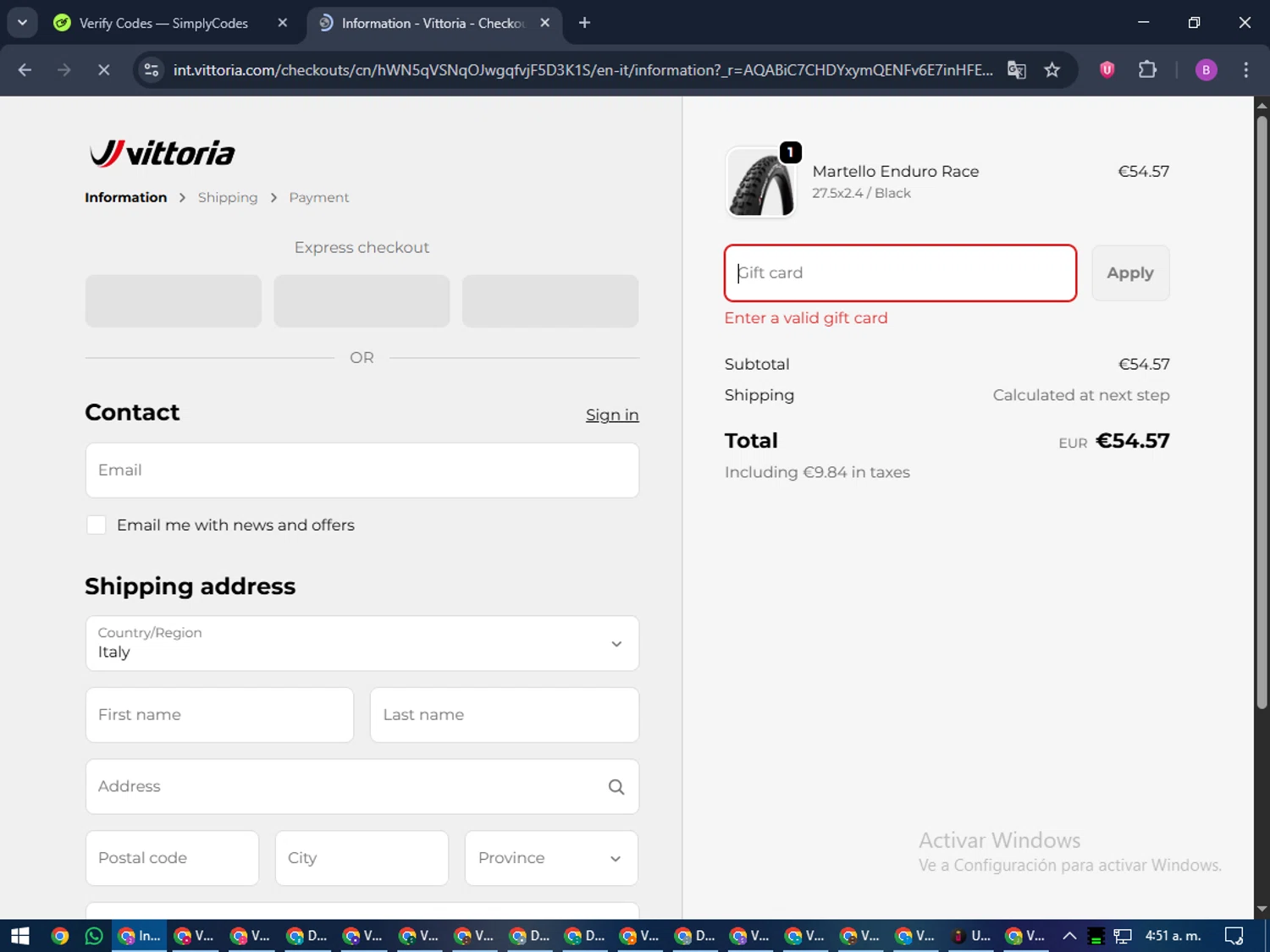Go to the Shipping breadcrumb step
This screenshot has width=1270, height=952.
click(x=228, y=197)
